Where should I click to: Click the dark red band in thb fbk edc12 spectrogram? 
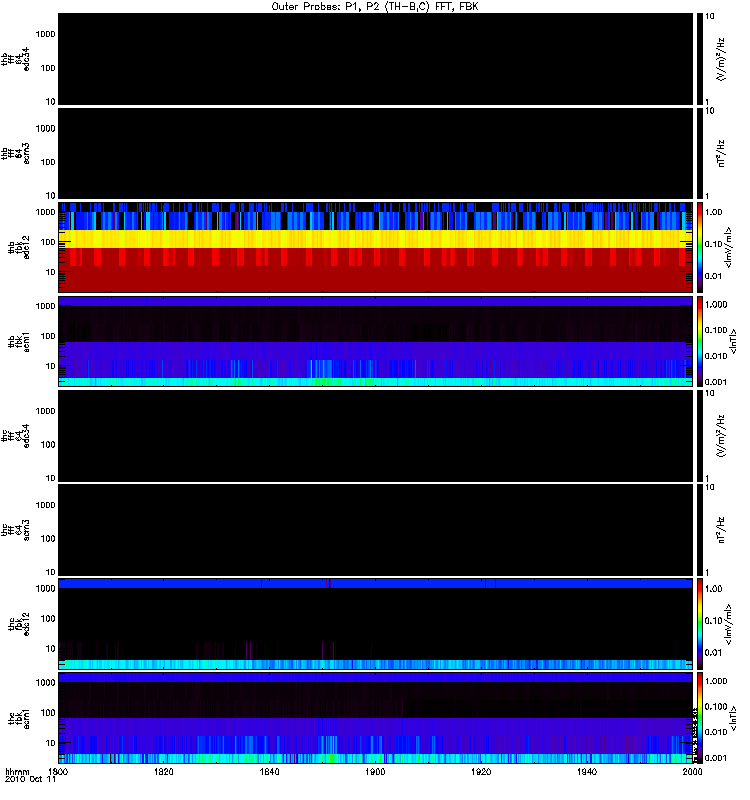point(375,279)
